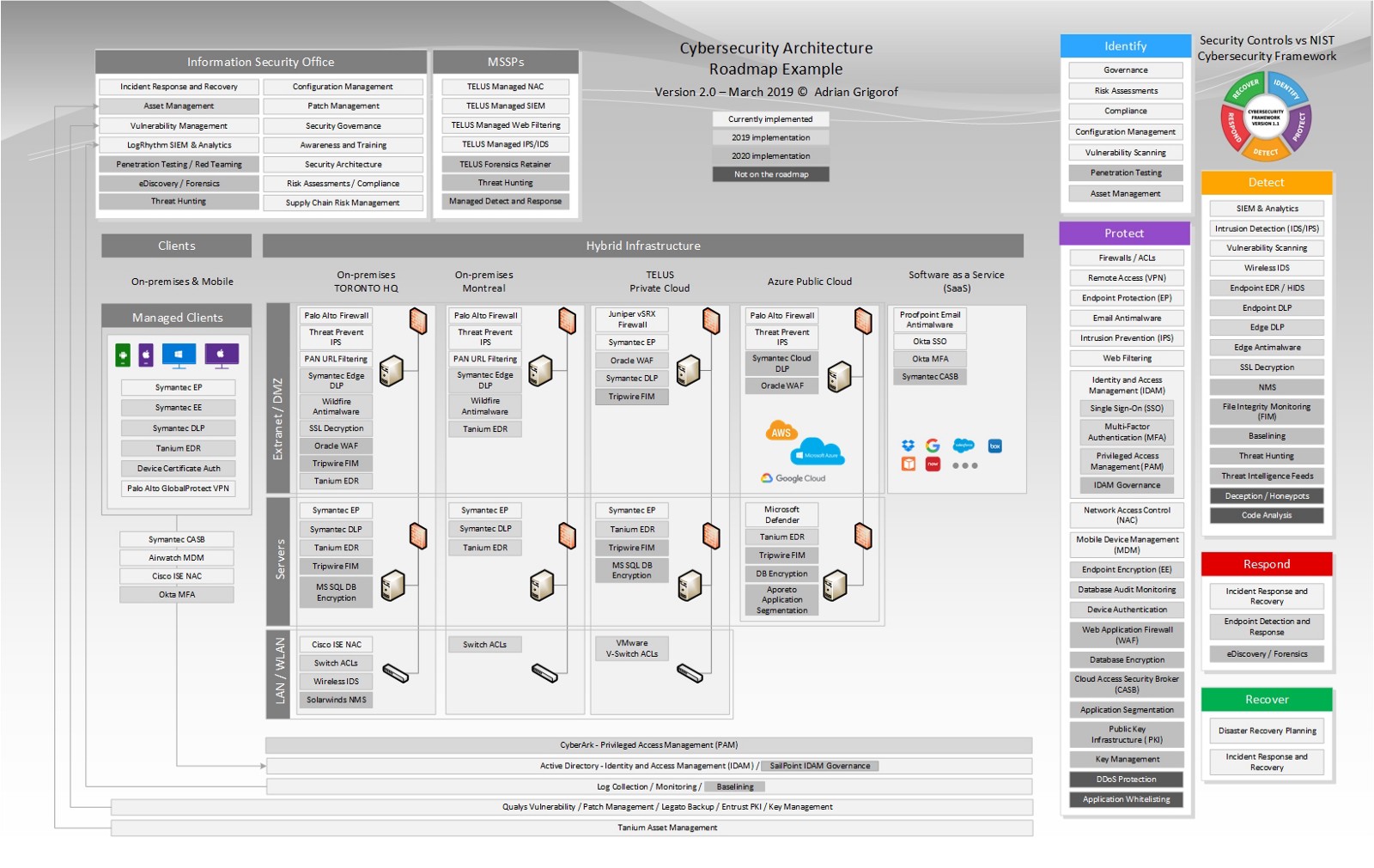Collapse the Information Security Office section
Screen dimensions: 1374x868
[x=262, y=61]
